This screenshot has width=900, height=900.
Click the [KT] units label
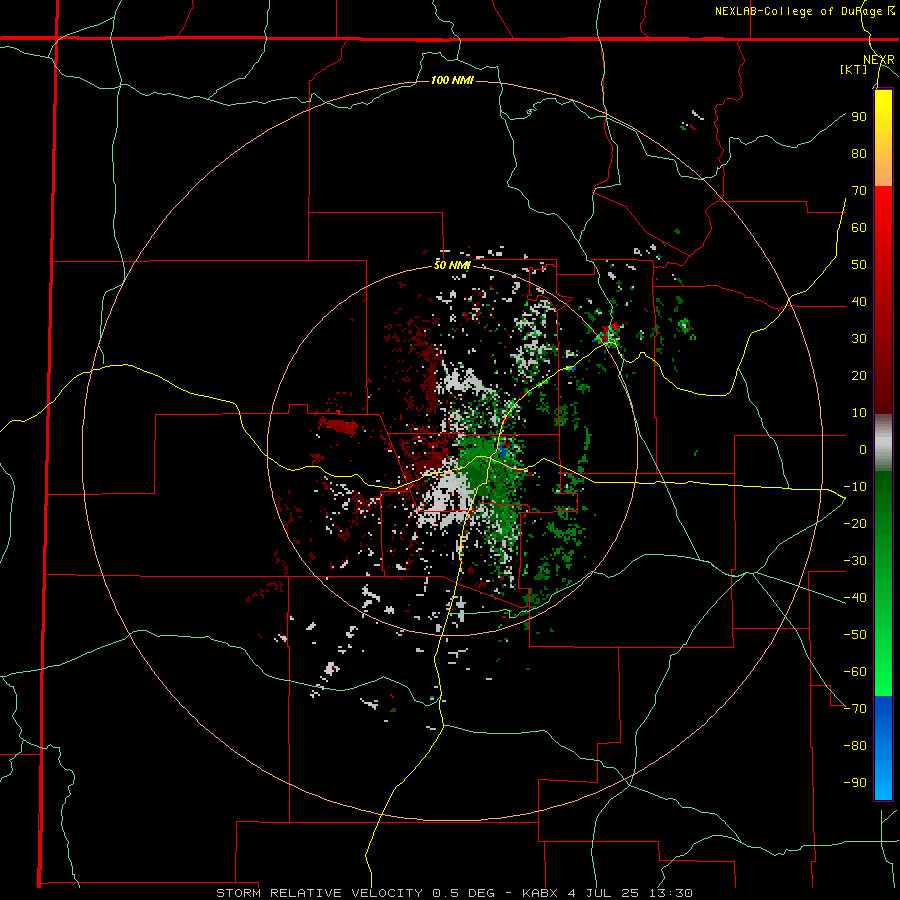click(x=854, y=69)
